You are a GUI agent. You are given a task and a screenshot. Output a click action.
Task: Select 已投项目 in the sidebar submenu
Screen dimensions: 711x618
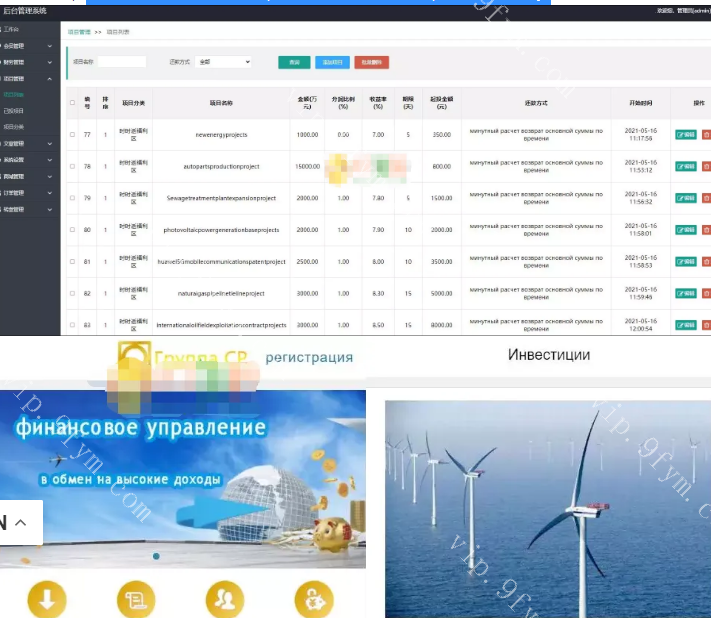[x=15, y=111]
